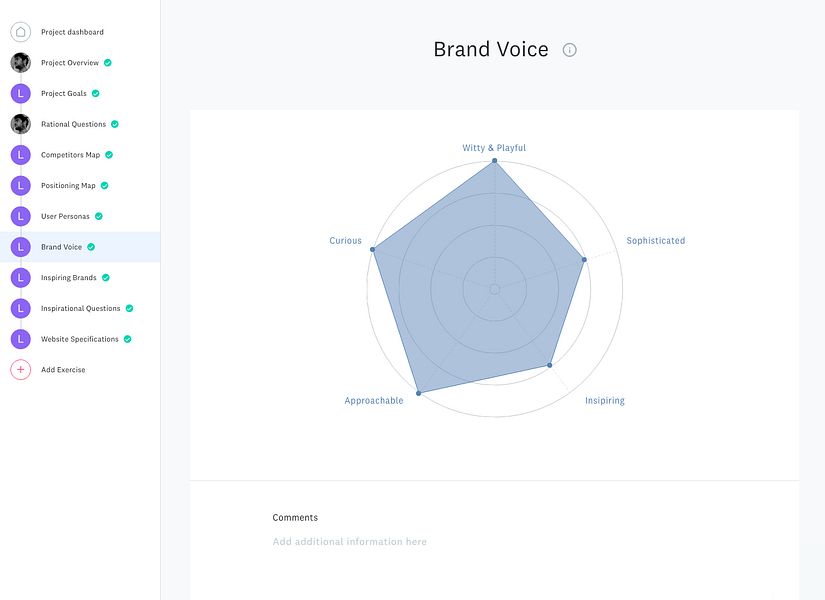Screen dimensions: 825x600
Task: Click the purple L avatar beside Project Goals
Action: point(20,94)
